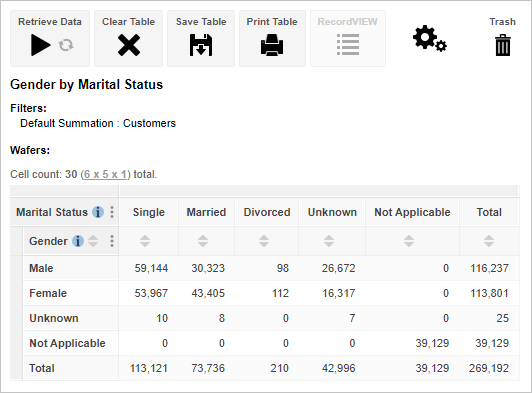Screen dimensions: 532x393
Task: Sort by the Married column arrows
Action: 203,241
